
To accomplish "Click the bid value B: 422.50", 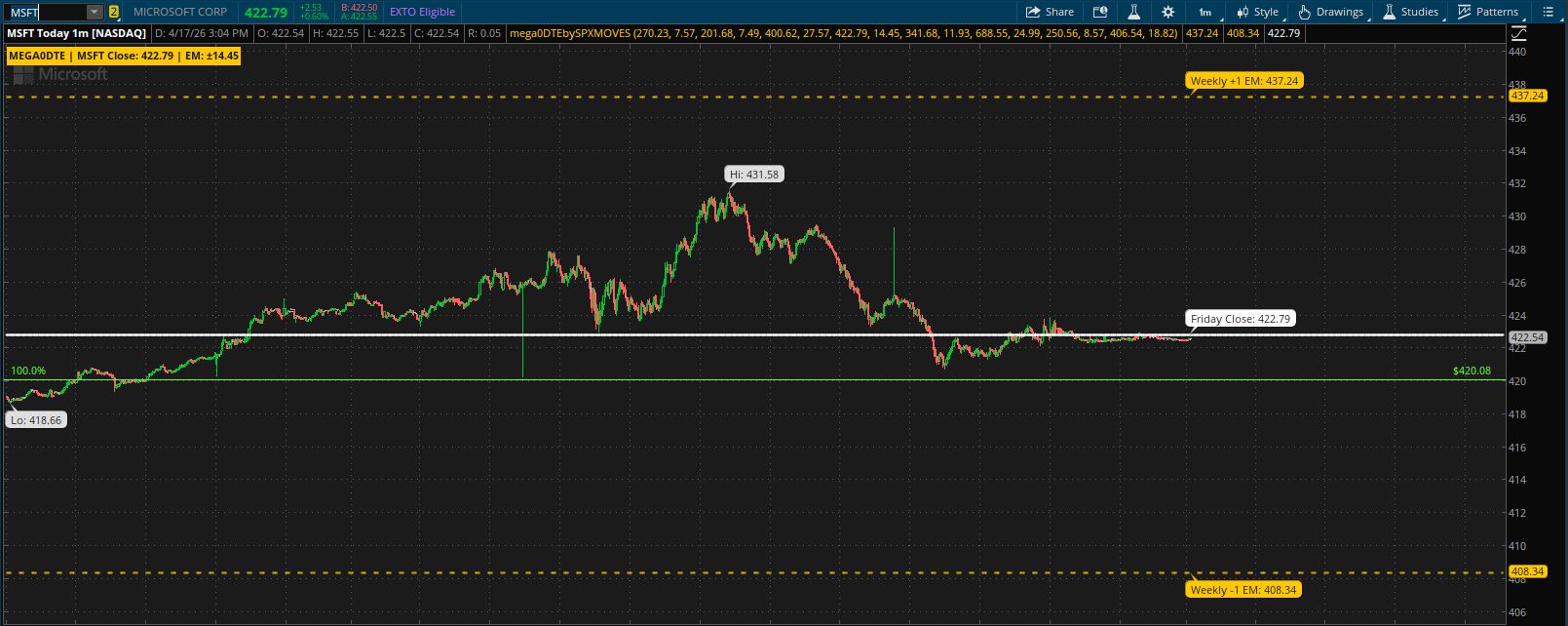I will tap(359, 8).
